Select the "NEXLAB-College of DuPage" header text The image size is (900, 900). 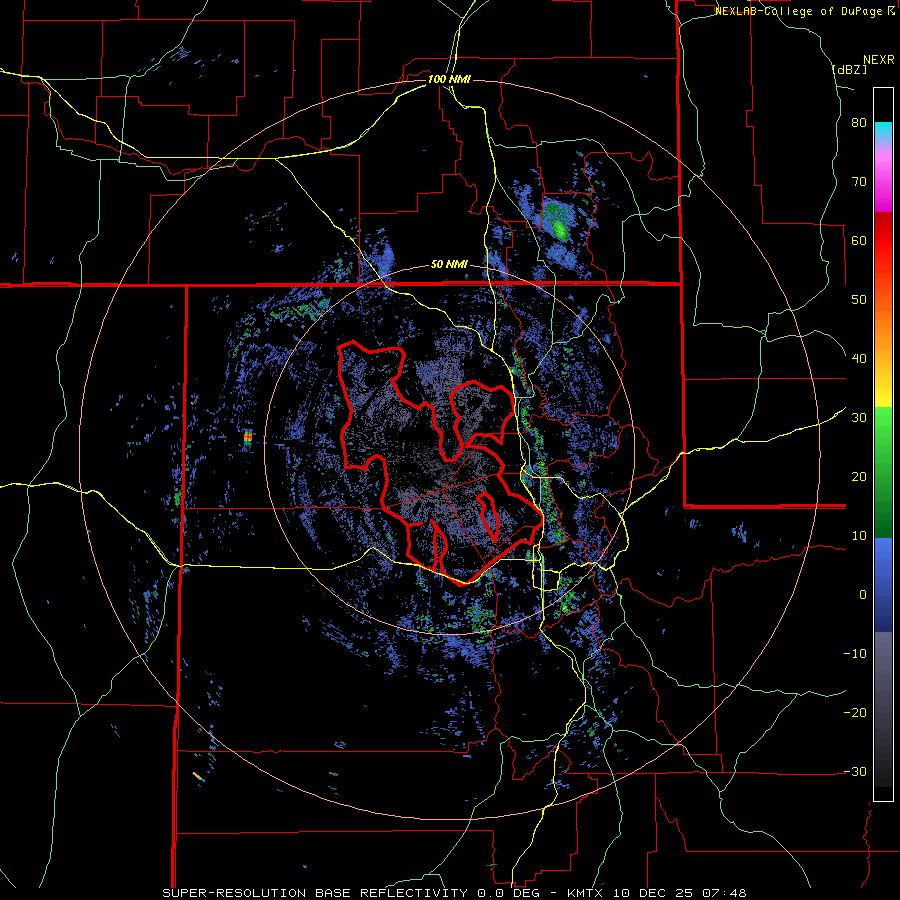(800, 11)
